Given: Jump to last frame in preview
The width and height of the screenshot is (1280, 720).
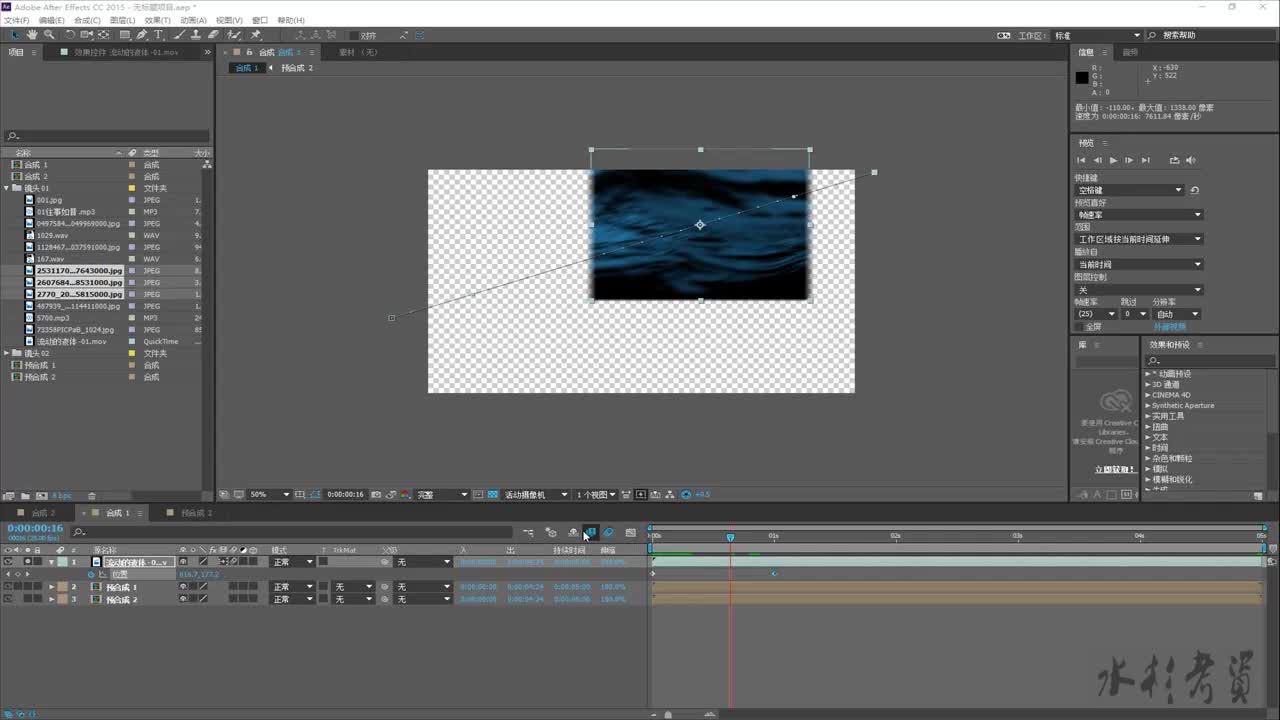Looking at the screenshot, I should coord(1146,160).
